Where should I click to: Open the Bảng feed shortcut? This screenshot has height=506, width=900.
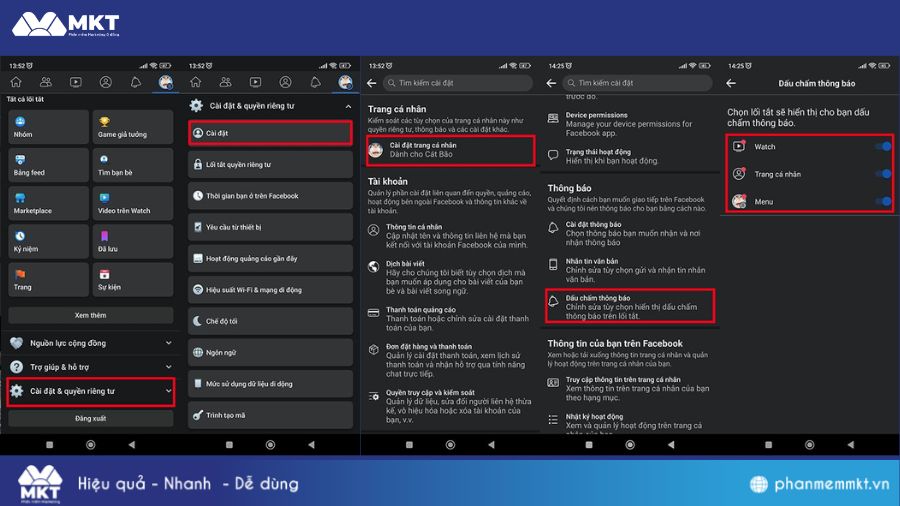point(49,165)
